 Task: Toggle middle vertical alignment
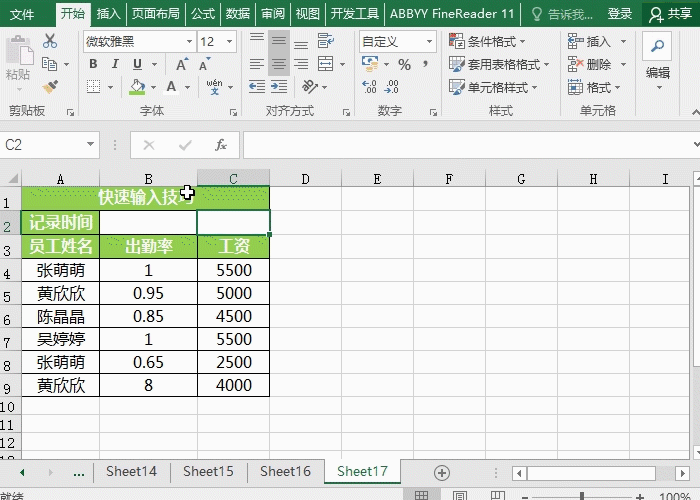pos(279,40)
